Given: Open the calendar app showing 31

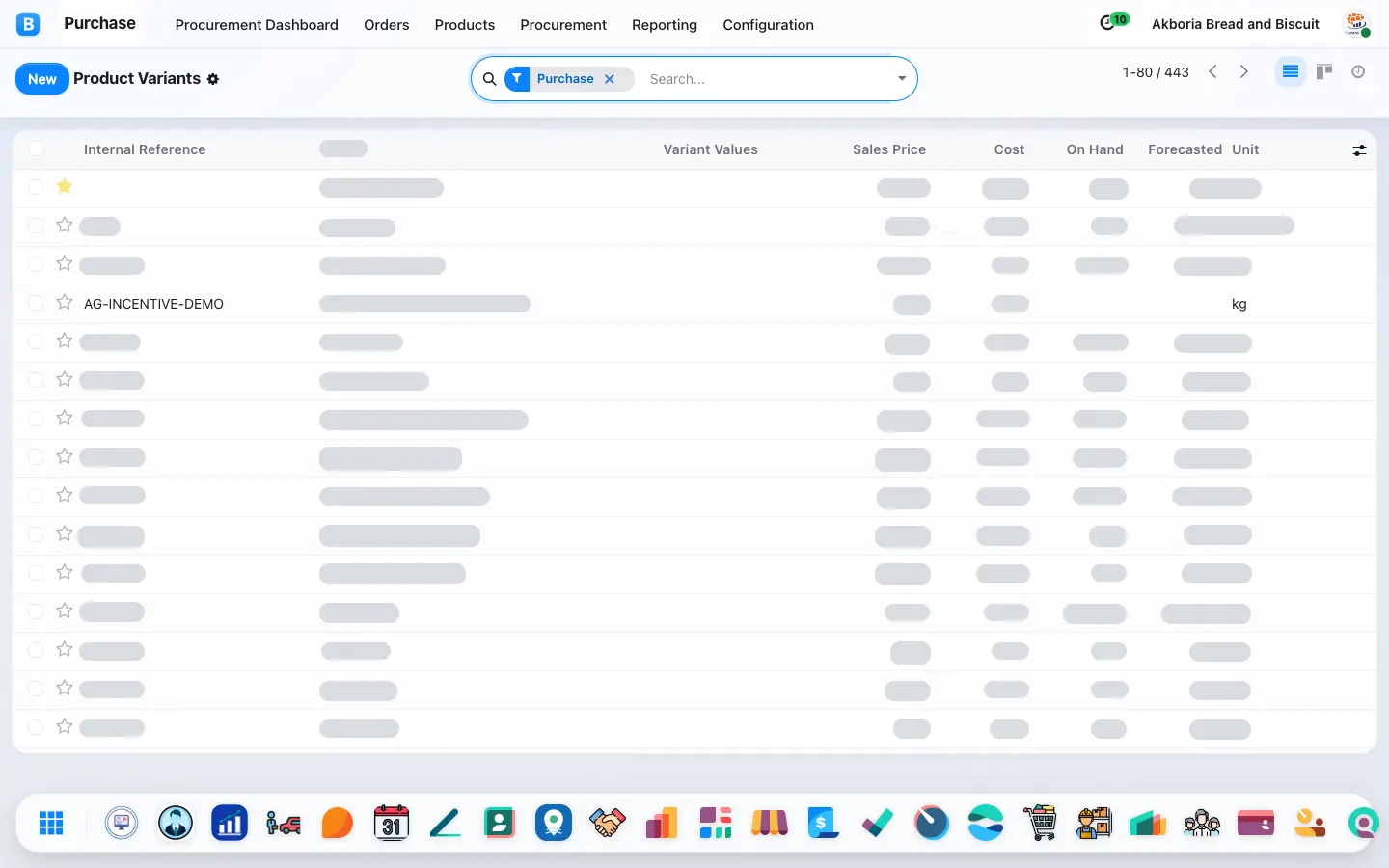Looking at the screenshot, I should [x=392, y=823].
